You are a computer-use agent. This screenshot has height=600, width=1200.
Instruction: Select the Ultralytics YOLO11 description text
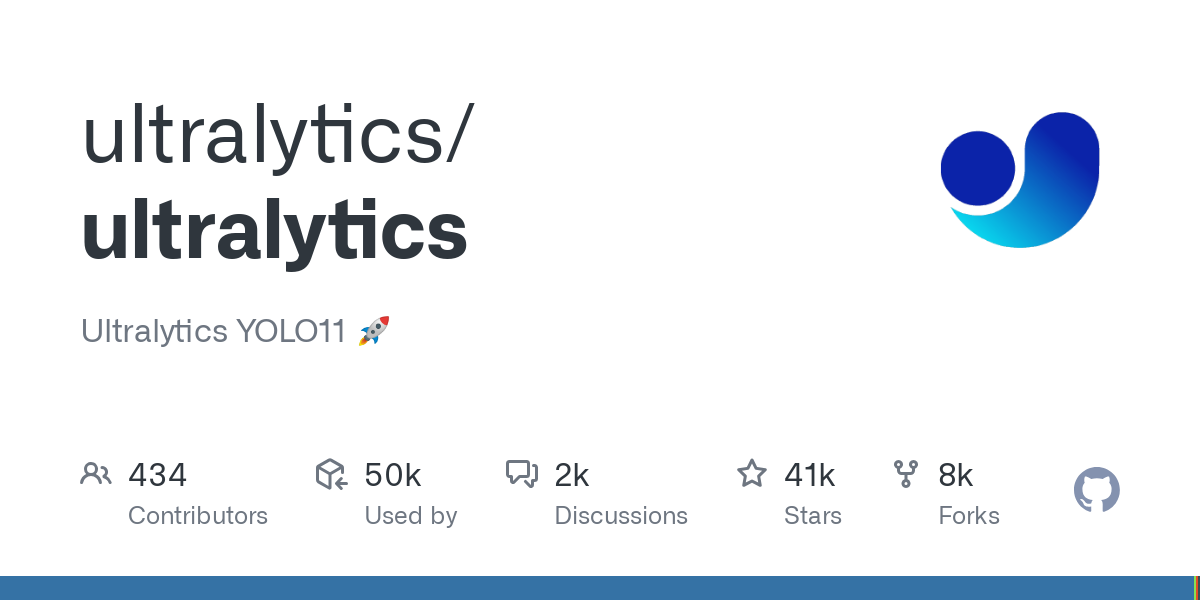213,331
